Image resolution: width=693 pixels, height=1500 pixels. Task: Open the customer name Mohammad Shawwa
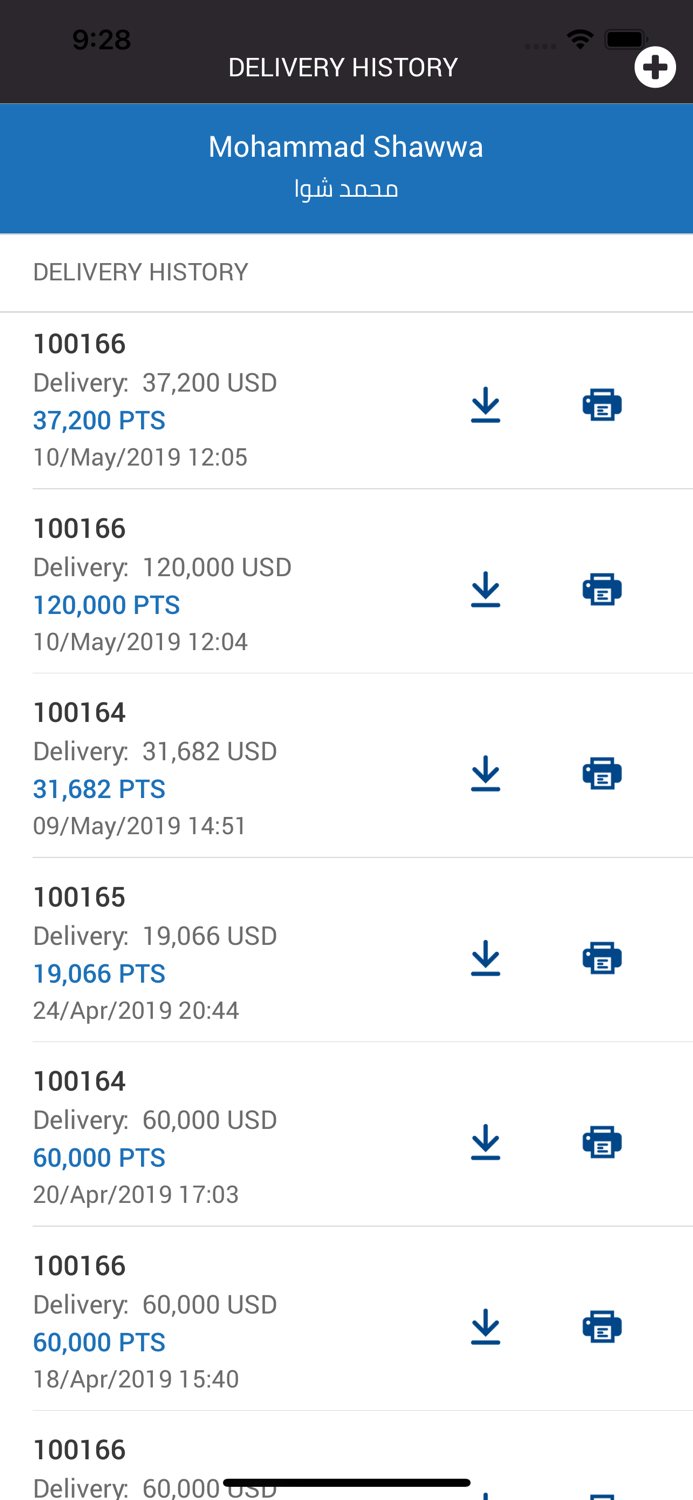[346, 146]
